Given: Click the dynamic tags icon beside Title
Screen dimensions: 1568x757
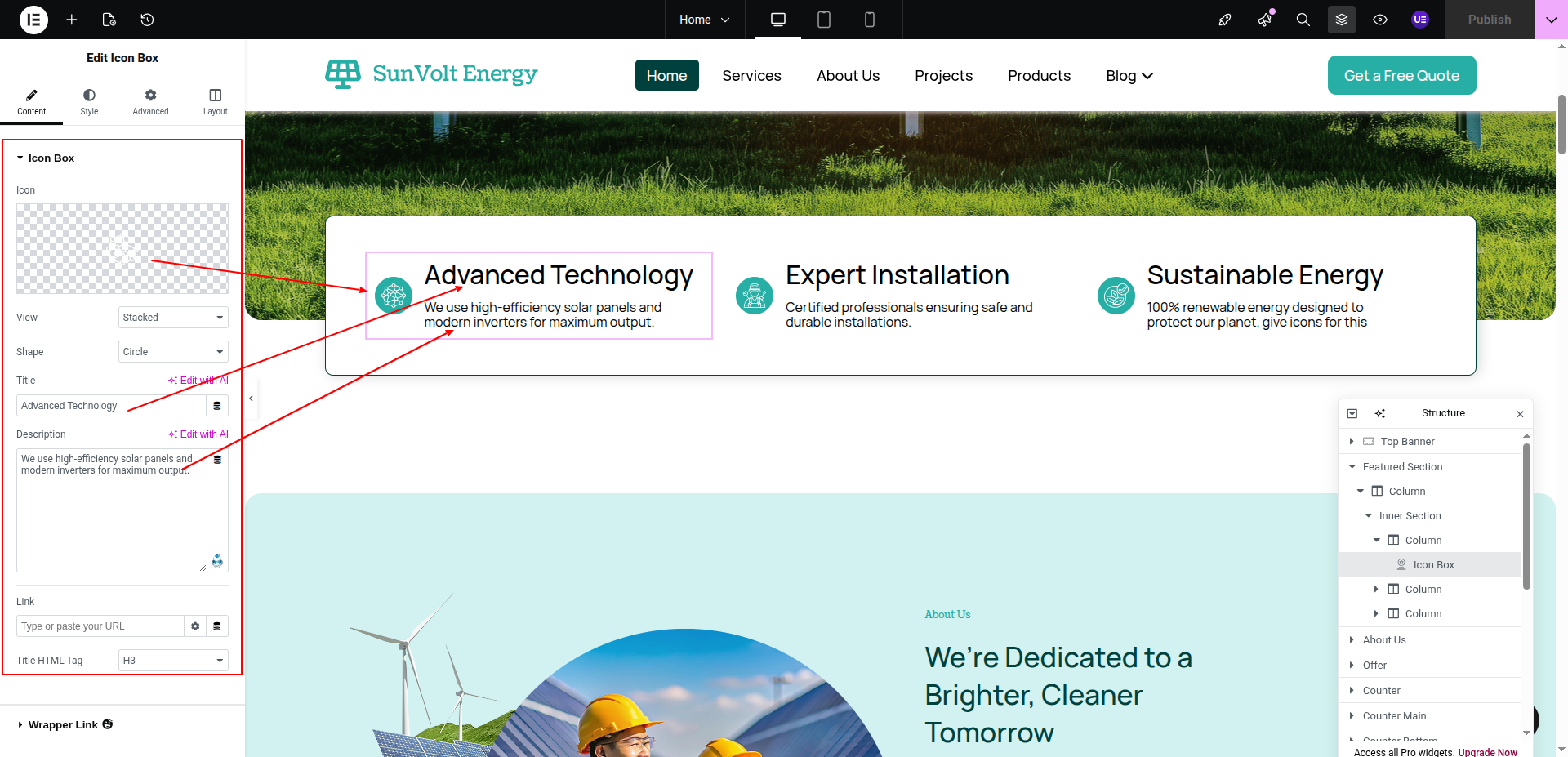Looking at the screenshot, I should [x=217, y=406].
